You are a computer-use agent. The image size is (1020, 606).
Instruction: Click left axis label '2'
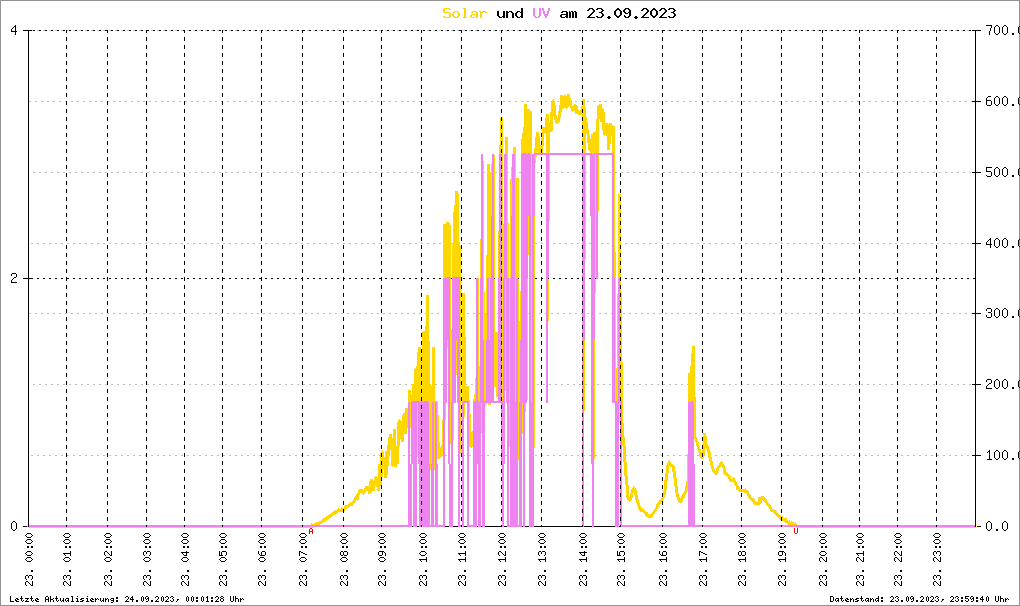14,278
